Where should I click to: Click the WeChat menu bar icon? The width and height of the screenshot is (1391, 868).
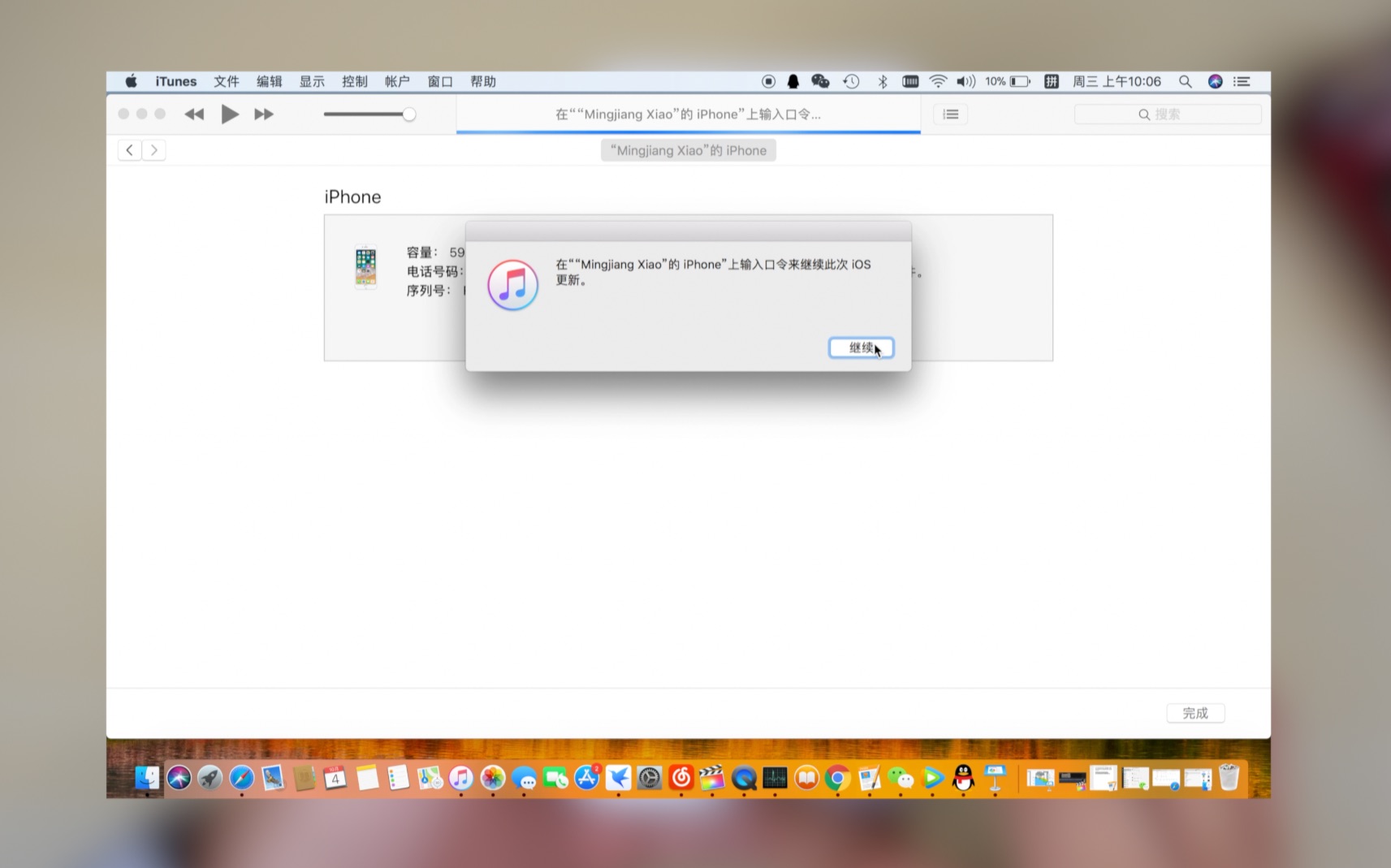[x=820, y=81]
